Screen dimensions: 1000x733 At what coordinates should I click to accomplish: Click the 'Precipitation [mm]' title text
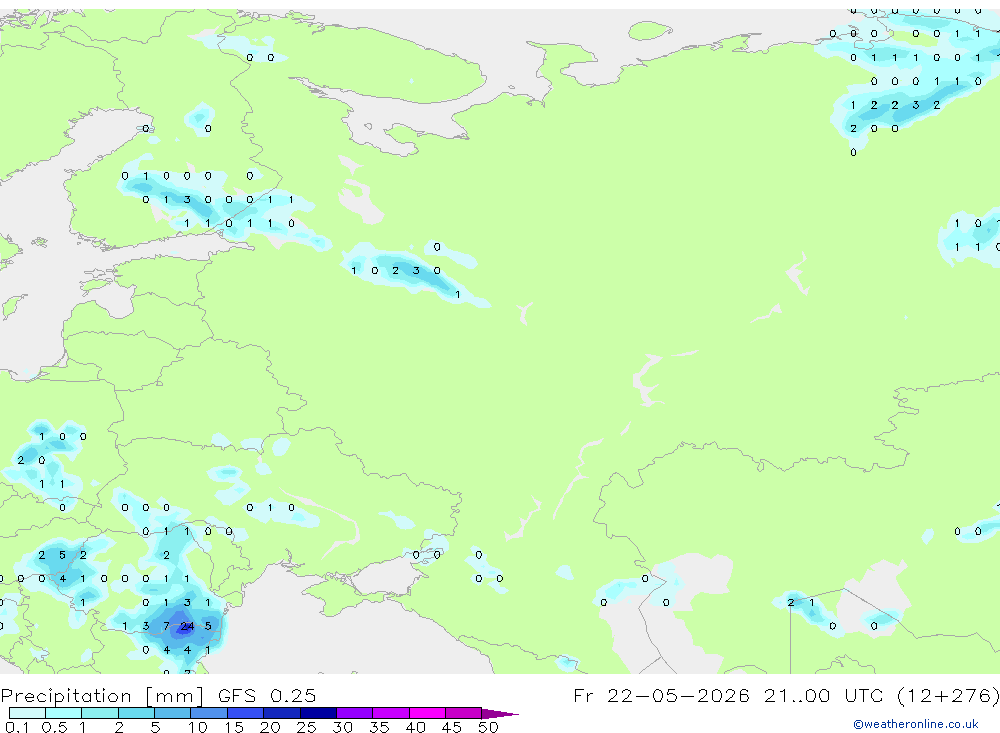tap(102, 695)
